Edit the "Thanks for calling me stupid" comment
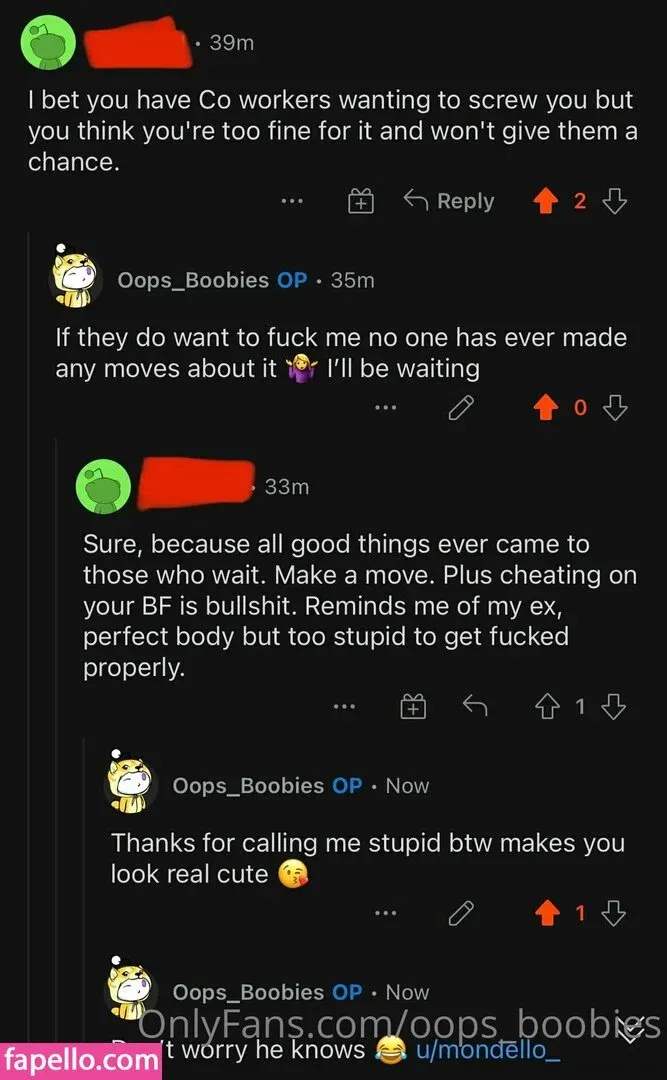The width and height of the screenshot is (667, 1080). 460,912
